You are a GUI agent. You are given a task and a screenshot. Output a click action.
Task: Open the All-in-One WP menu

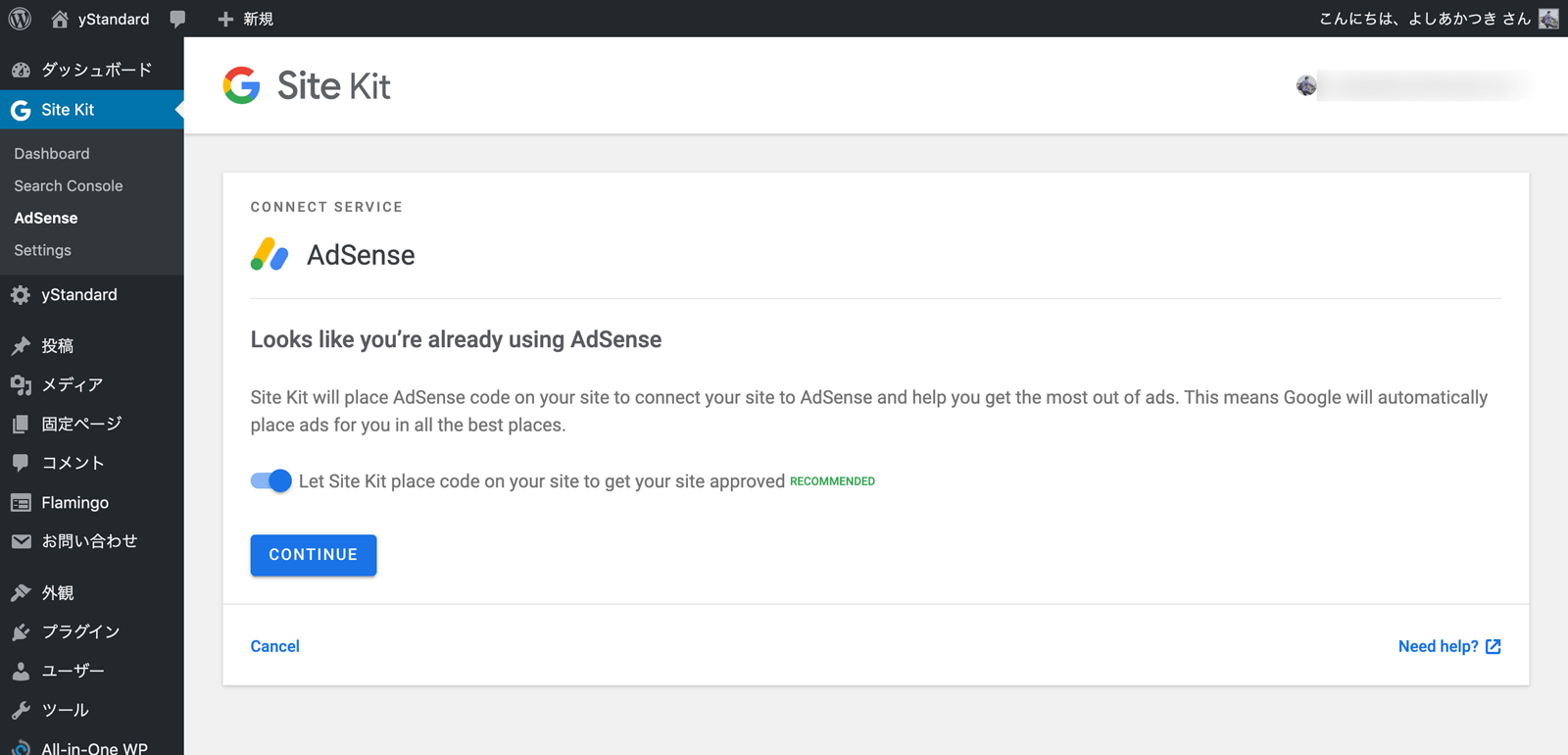tap(92, 743)
